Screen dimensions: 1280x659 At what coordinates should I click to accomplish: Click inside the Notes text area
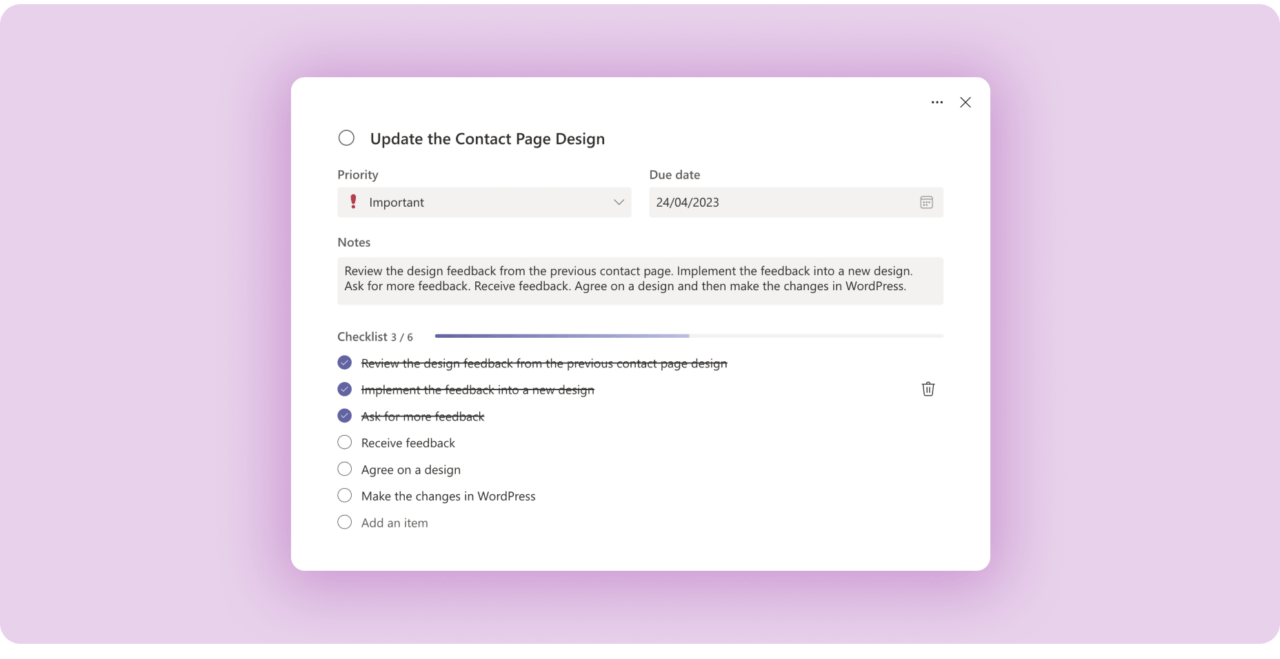(x=640, y=281)
